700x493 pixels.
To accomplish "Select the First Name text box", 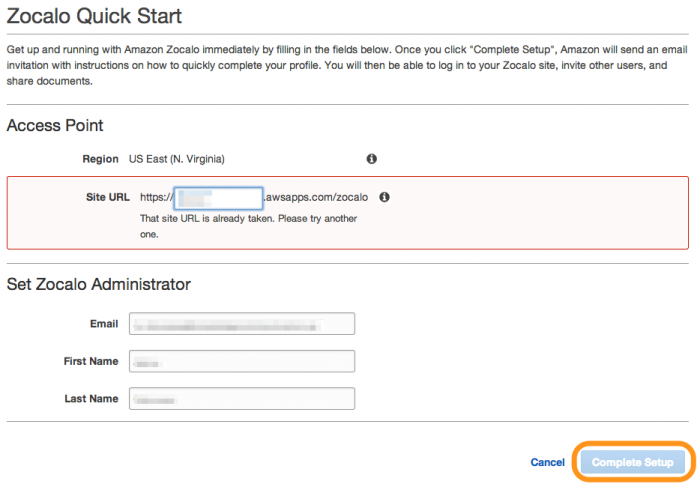I will (x=242, y=361).
